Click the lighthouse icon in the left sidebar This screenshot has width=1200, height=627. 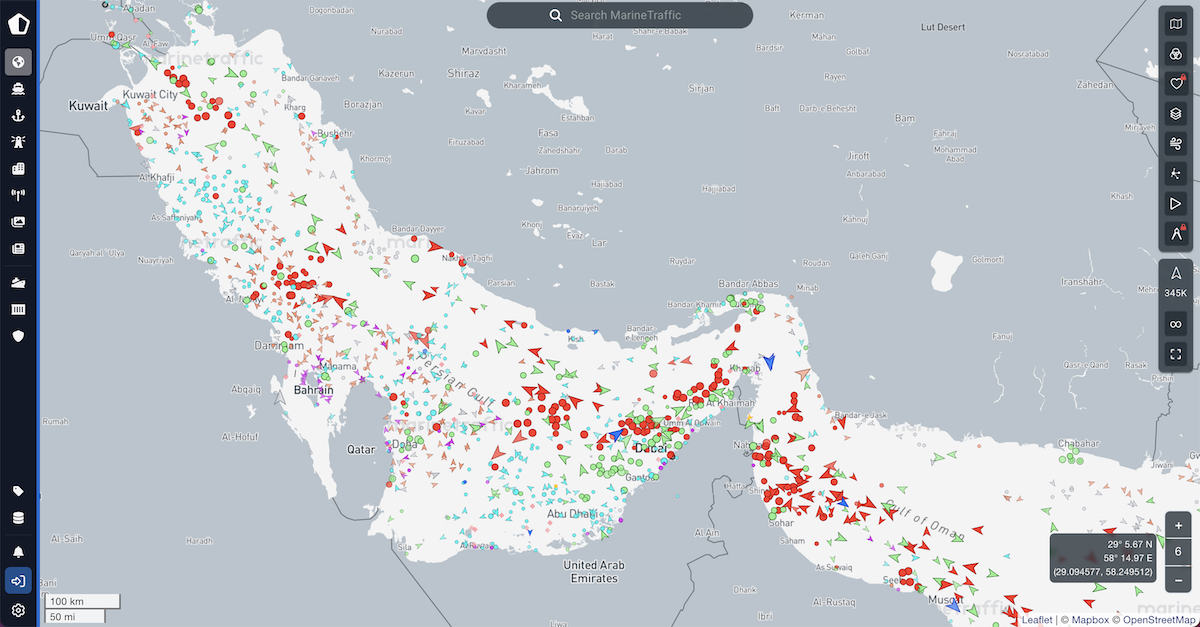click(x=18, y=141)
